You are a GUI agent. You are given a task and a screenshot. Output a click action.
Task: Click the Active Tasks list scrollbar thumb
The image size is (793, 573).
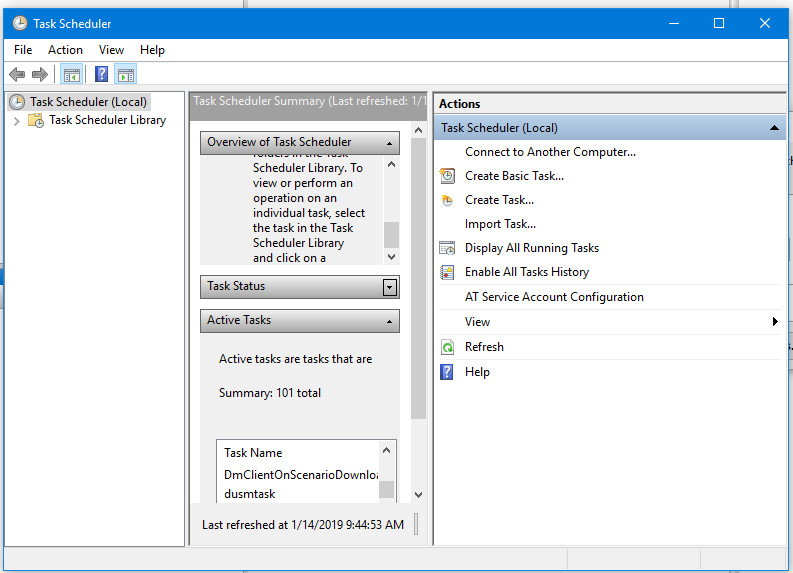[x=386, y=490]
